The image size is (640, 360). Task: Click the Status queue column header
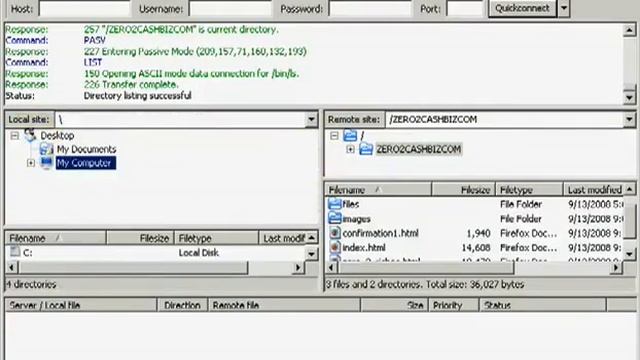(543, 305)
